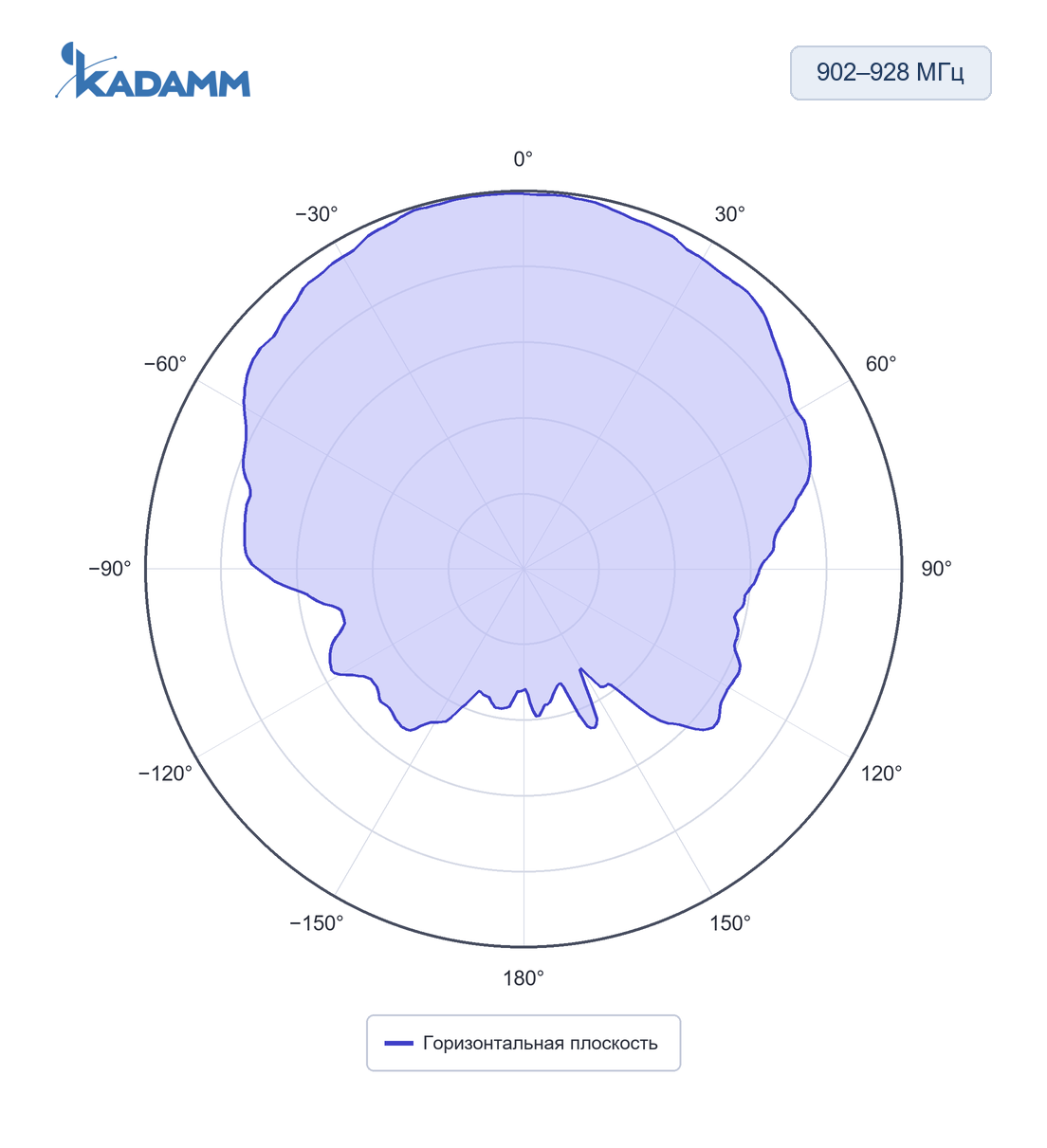Screen dimensions: 1047x1148
Task: Click the 150° angle label
Action: coord(730,923)
